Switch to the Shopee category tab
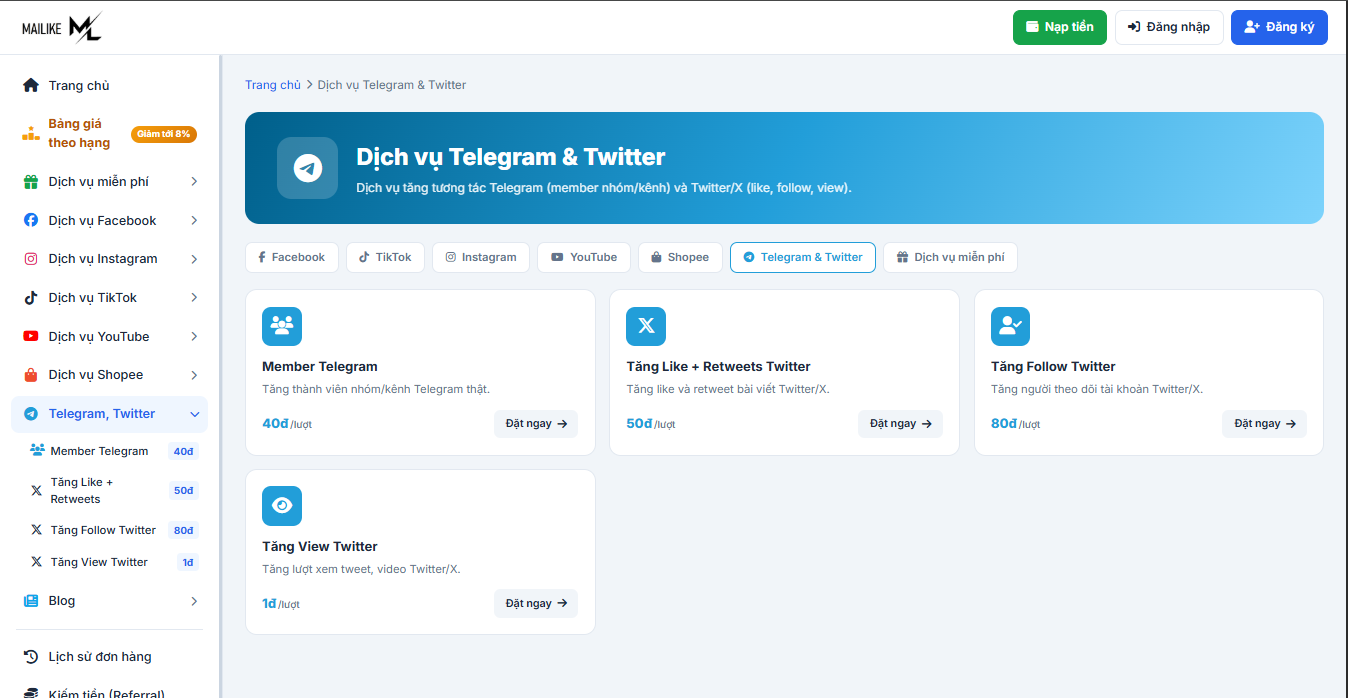 (x=680, y=257)
